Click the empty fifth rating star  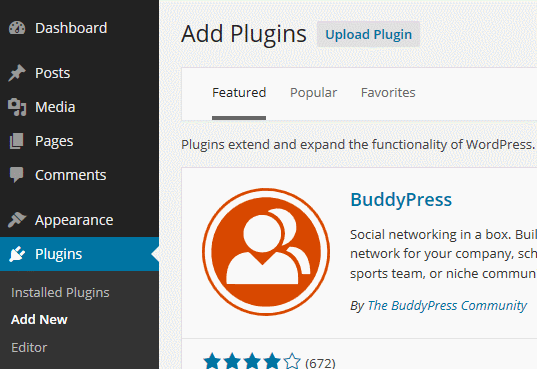[292, 361]
